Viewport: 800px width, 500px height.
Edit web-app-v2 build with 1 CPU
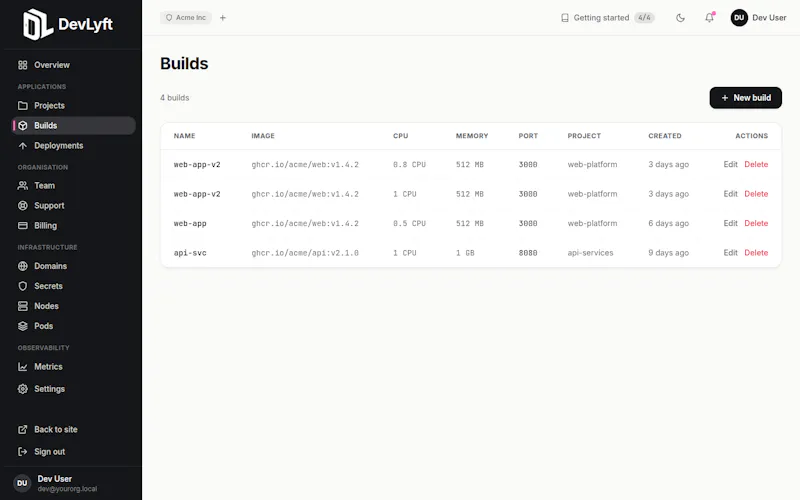(x=730, y=194)
